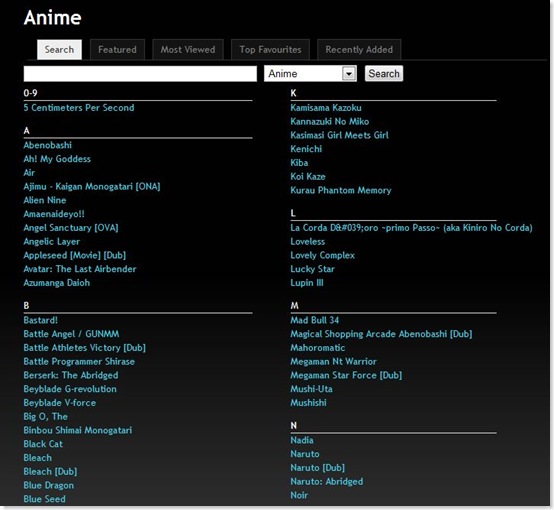Open Naruto [Dub] link
The image size is (554, 510).
tap(318, 468)
